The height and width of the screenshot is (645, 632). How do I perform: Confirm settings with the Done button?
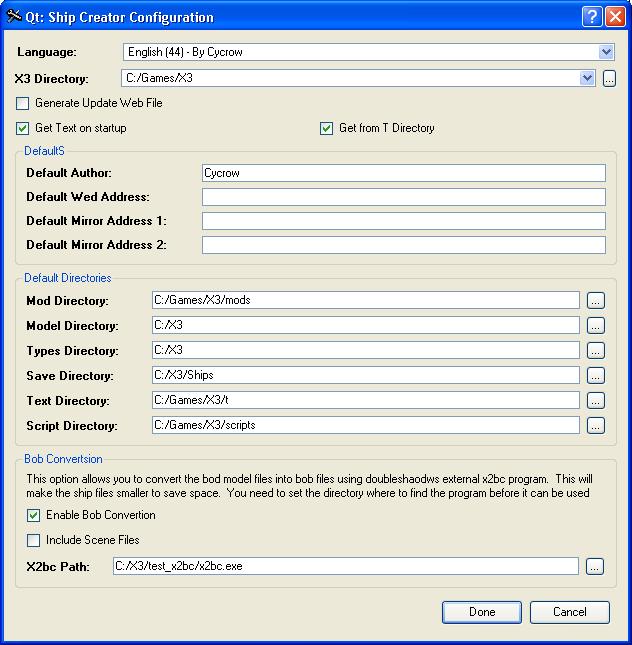click(482, 612)
